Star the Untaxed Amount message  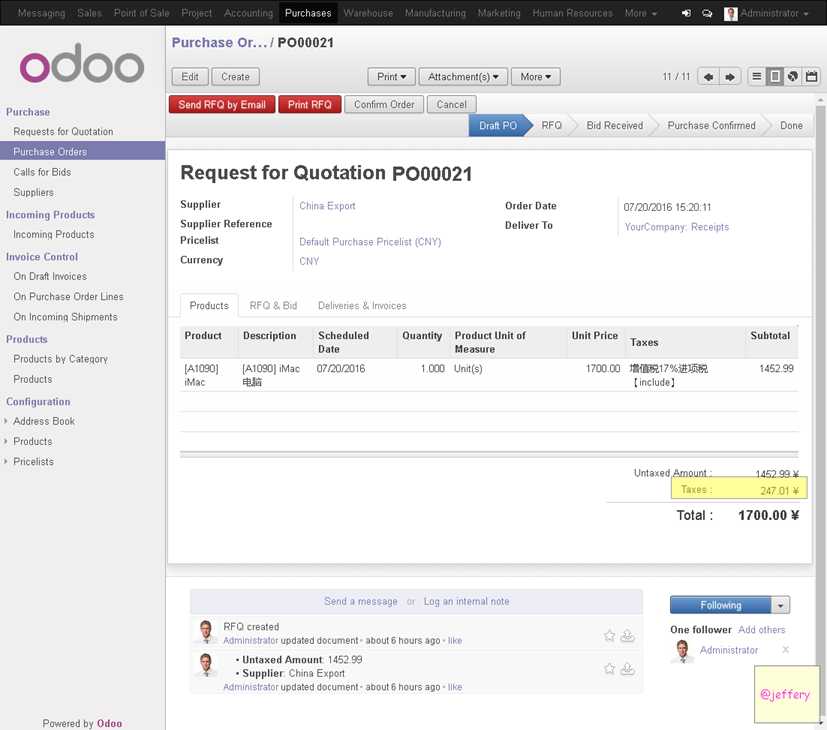pyautogui.click(x=609, y=669)
